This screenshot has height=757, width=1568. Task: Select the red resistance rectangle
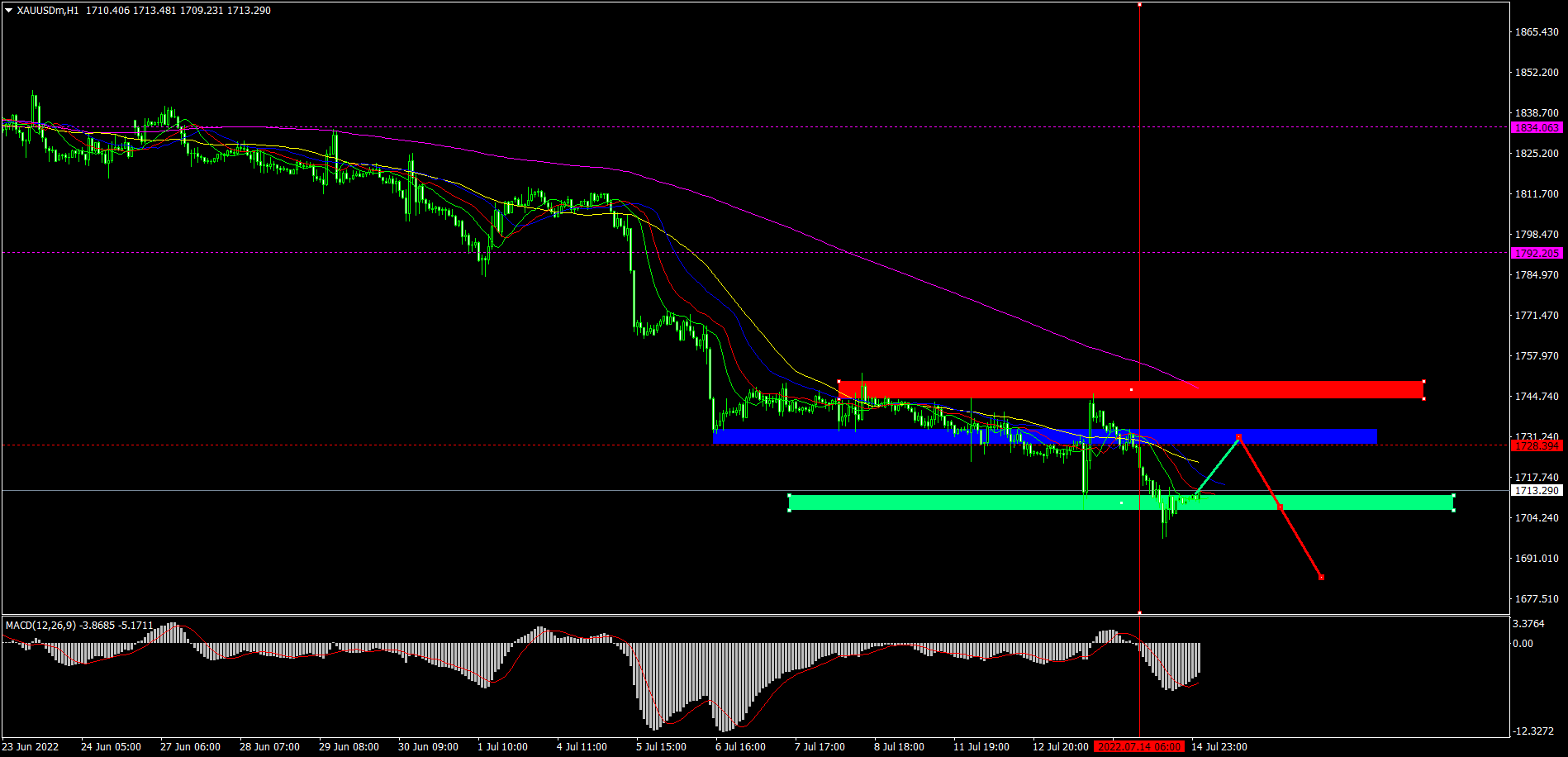[1131, 389]
